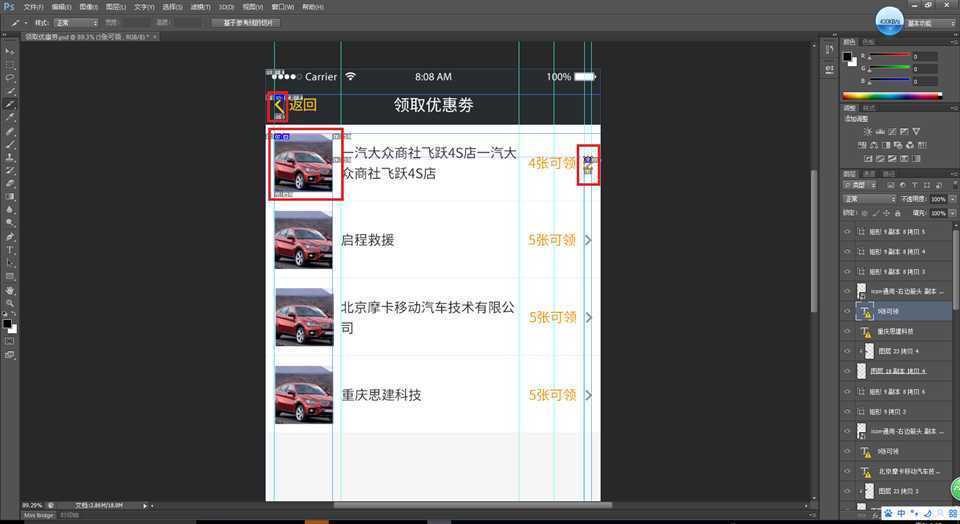The image size is (960, 524).
Task: Add a Hue/Saturation adjustment
Action: 862,145
